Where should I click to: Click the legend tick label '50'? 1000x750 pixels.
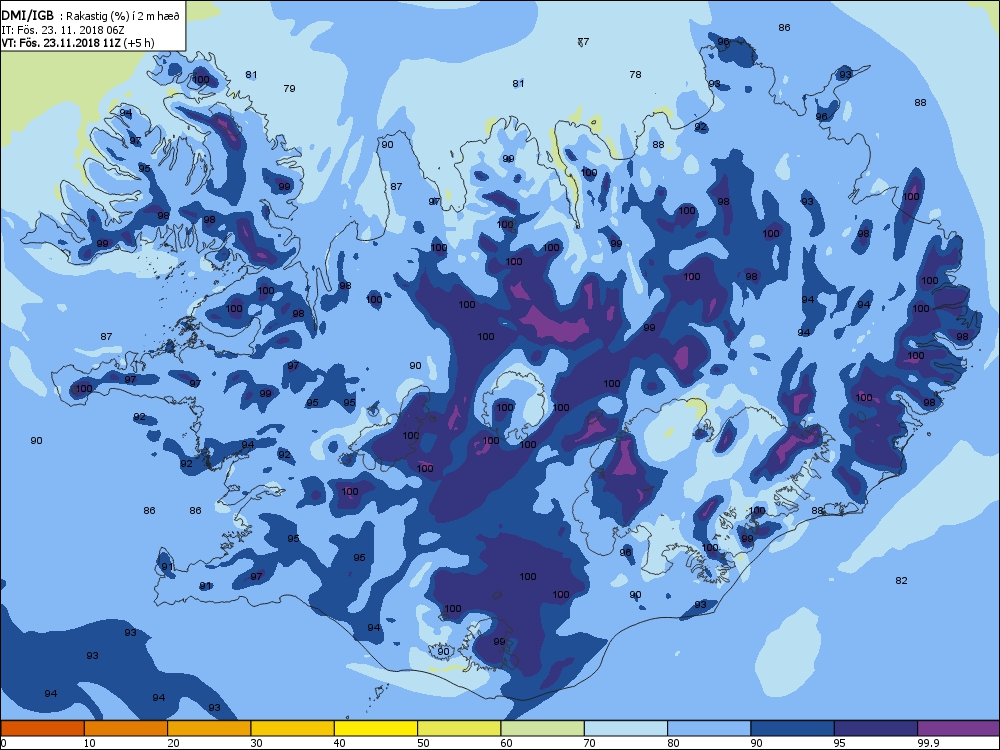[x=423, y=743]
